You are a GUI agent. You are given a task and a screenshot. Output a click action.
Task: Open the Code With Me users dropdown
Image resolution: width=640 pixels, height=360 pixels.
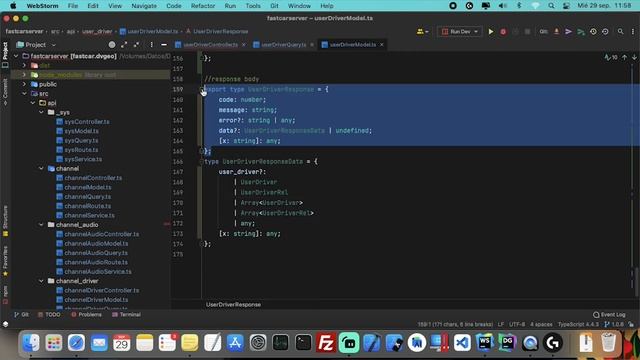422,31
